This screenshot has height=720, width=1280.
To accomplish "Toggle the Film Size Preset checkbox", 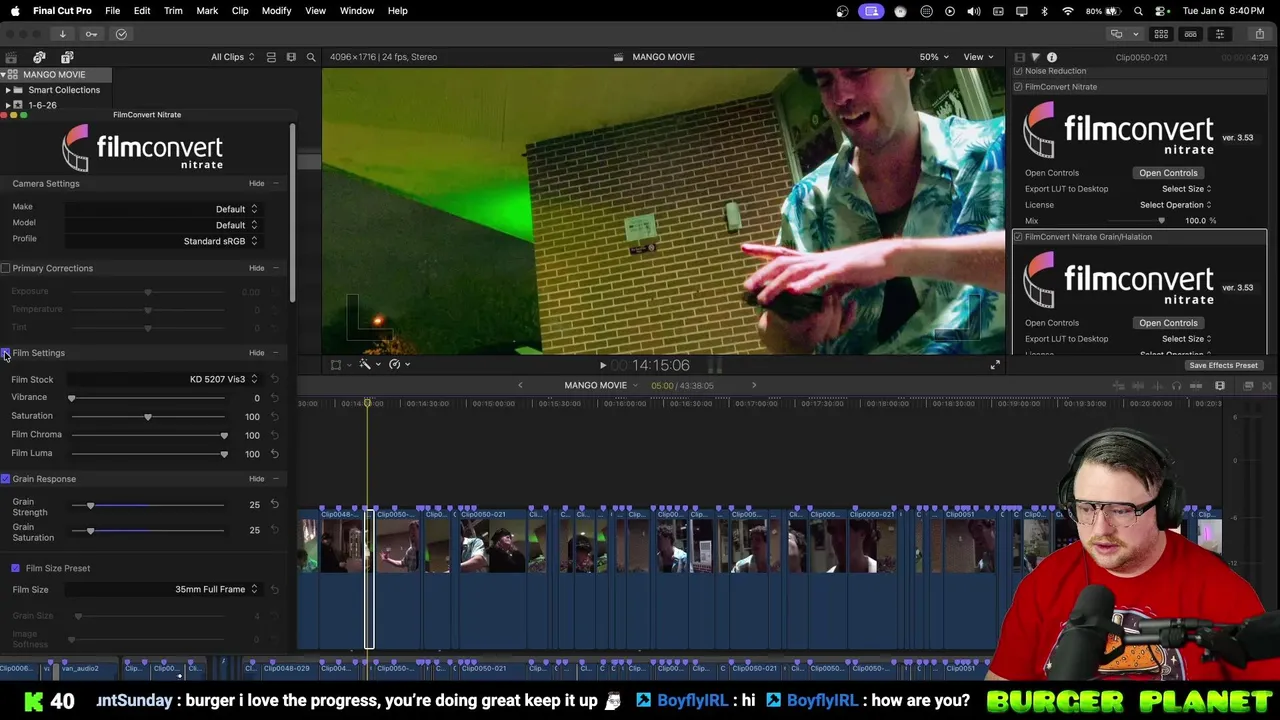I will pos(15,568).
